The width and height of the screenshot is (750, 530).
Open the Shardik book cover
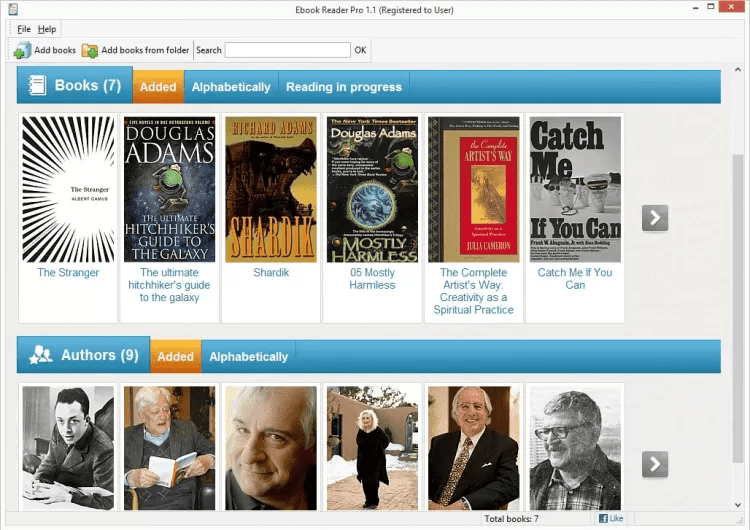click(x=270, y=189)
